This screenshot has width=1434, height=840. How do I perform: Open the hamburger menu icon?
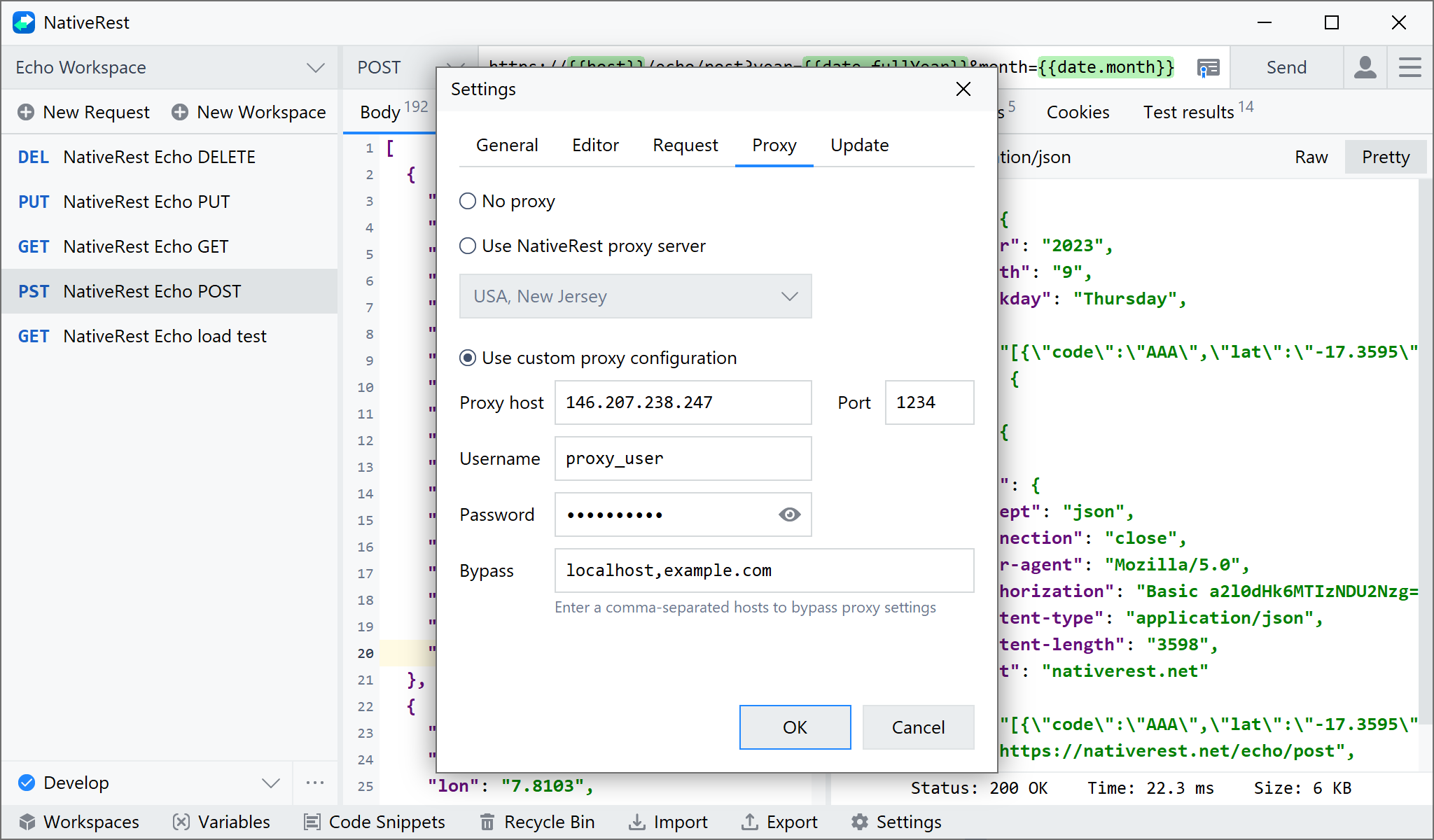1409,67
